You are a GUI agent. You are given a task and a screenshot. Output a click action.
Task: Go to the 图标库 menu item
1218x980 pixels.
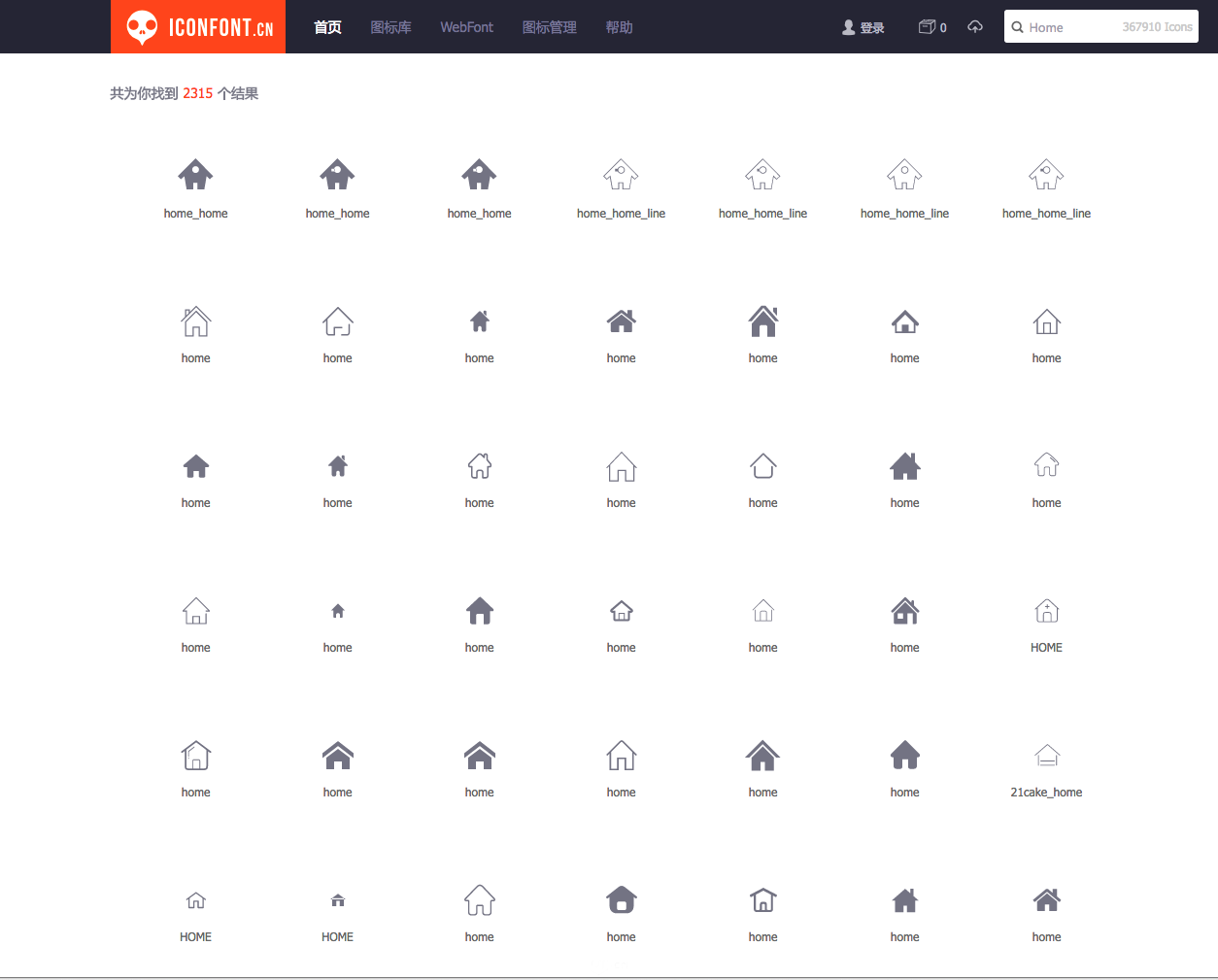[390, 27]
